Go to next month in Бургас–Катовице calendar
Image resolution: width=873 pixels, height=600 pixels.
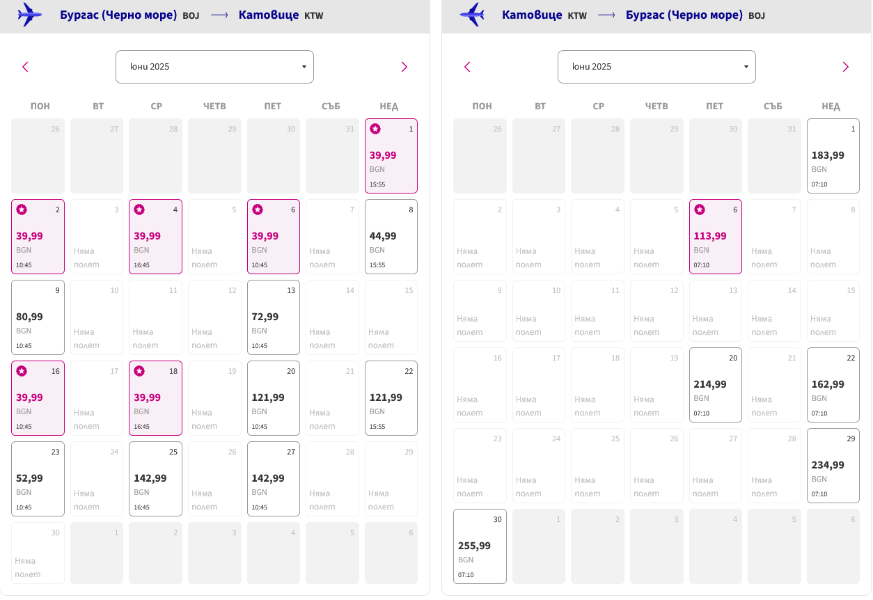point(404,67)
